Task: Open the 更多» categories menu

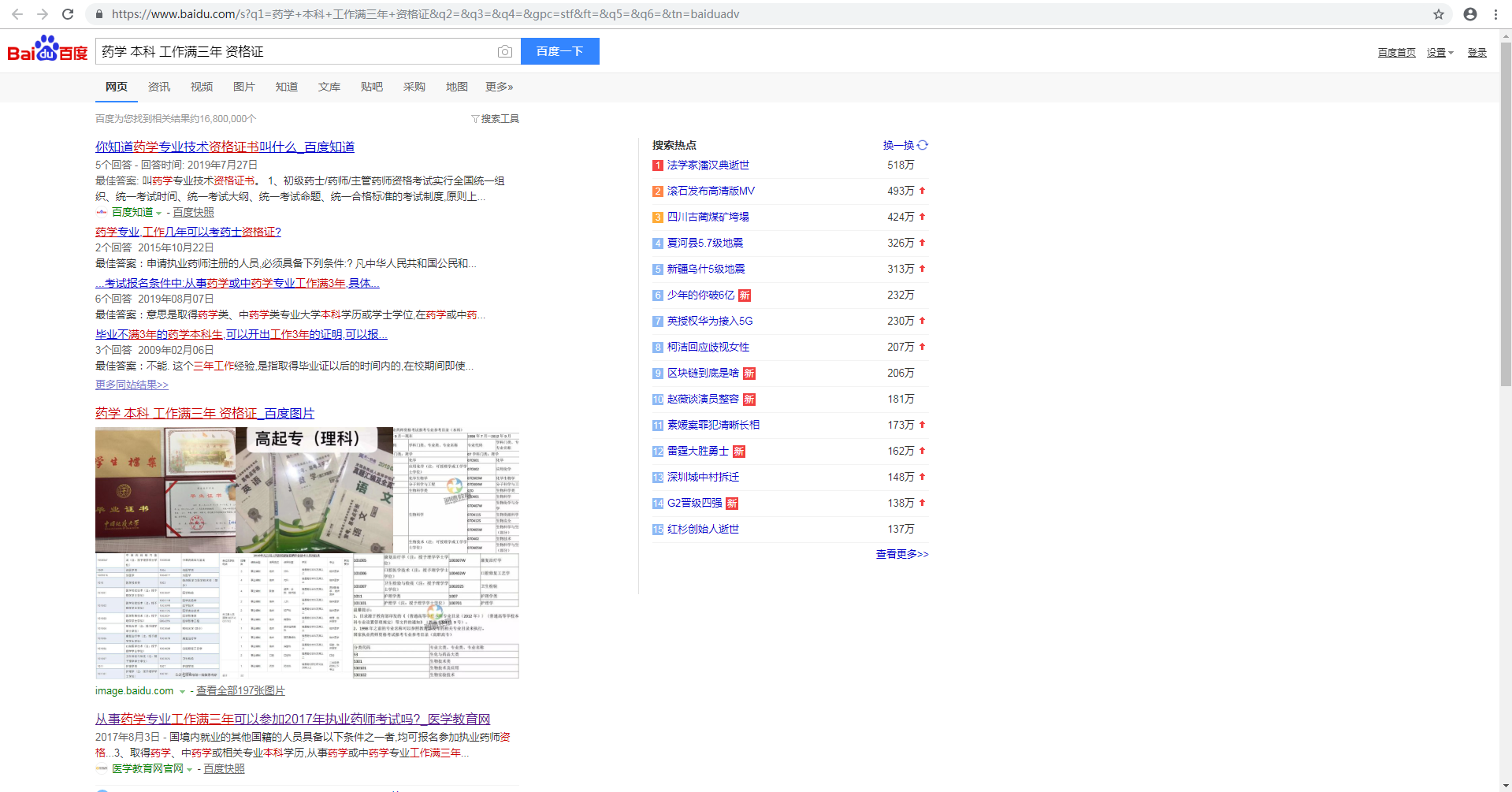Action: 499,87
